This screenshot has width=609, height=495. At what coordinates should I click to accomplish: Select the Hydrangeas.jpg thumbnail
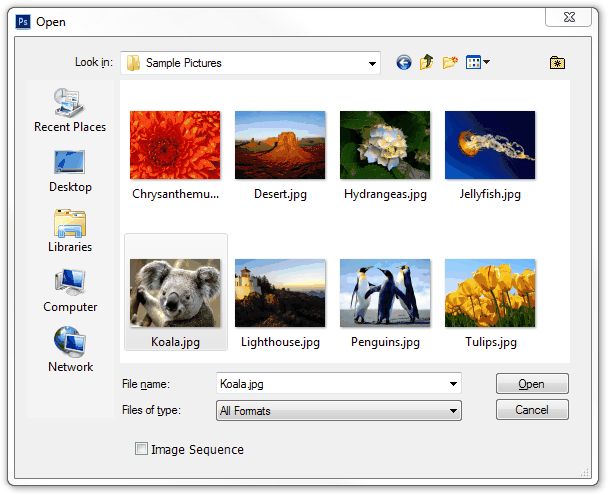click(x=385, y=145)
